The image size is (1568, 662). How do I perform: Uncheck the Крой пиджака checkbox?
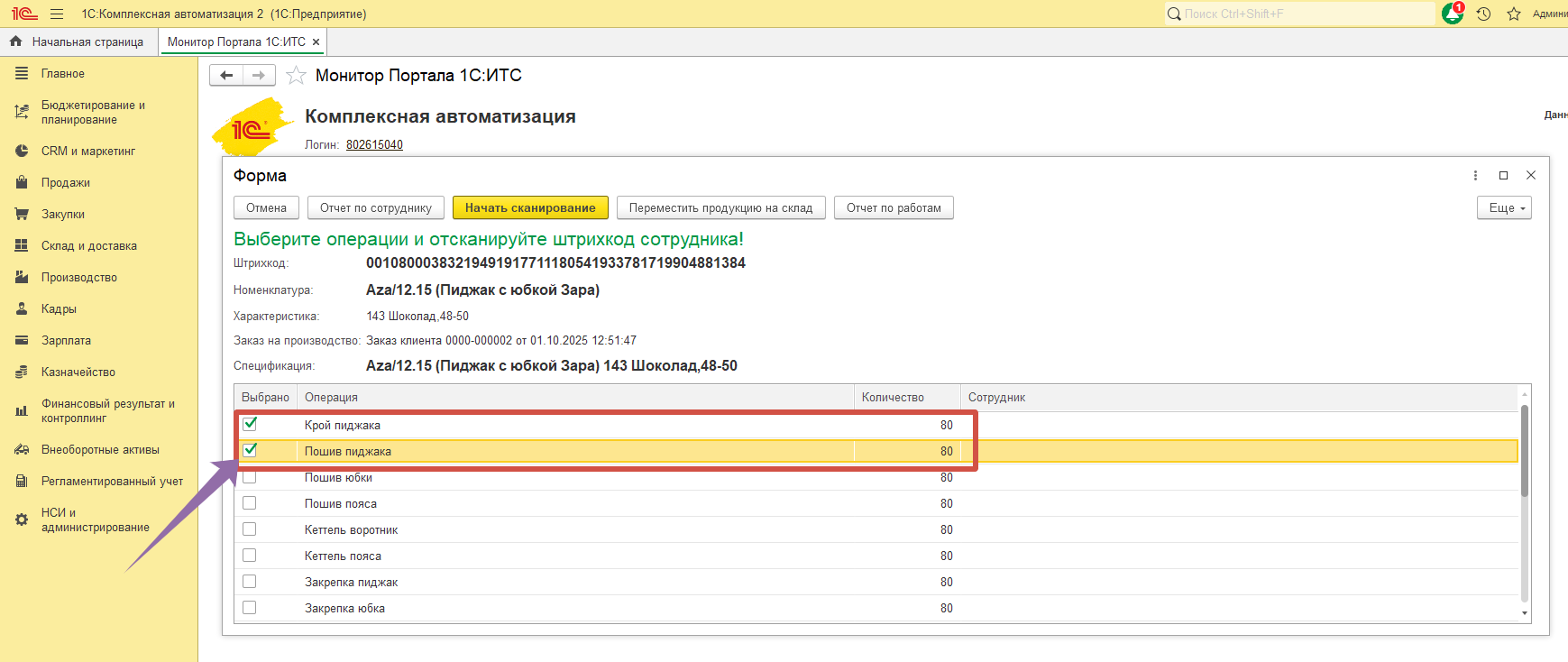[250, 424]
